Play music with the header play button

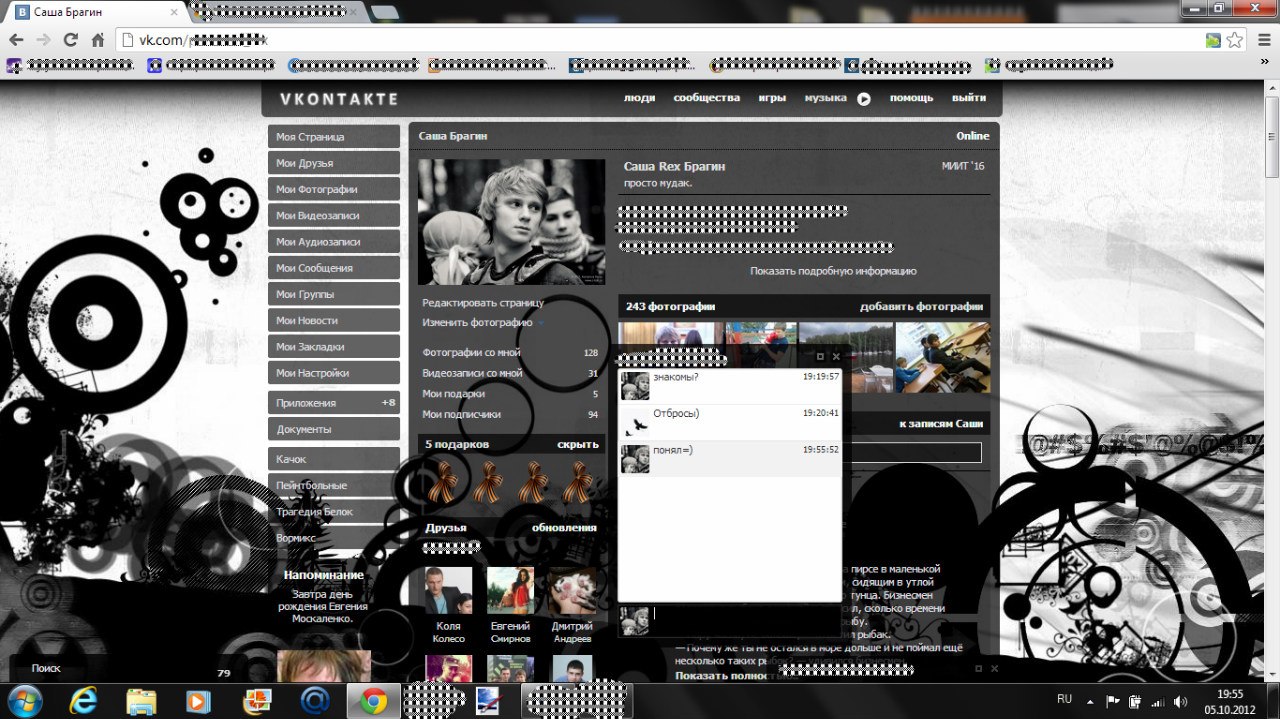pyautogui.click(x=864, y=98)
